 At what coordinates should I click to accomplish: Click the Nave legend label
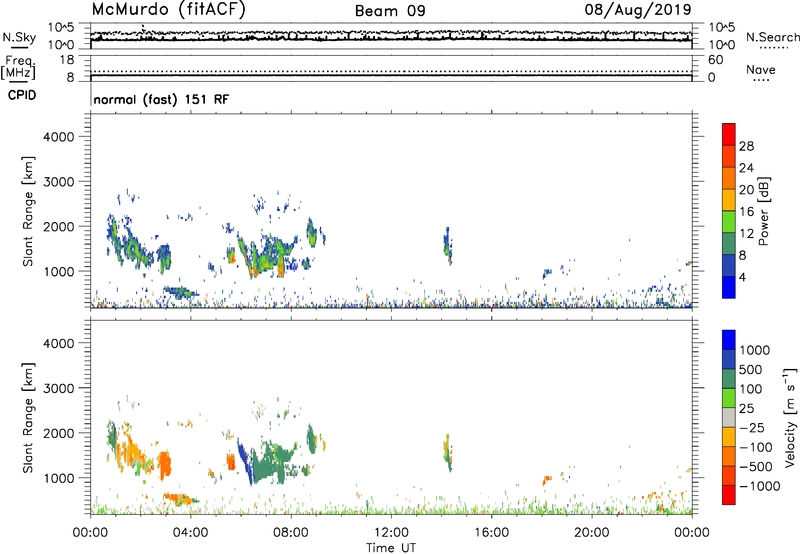tap(761, 69)
